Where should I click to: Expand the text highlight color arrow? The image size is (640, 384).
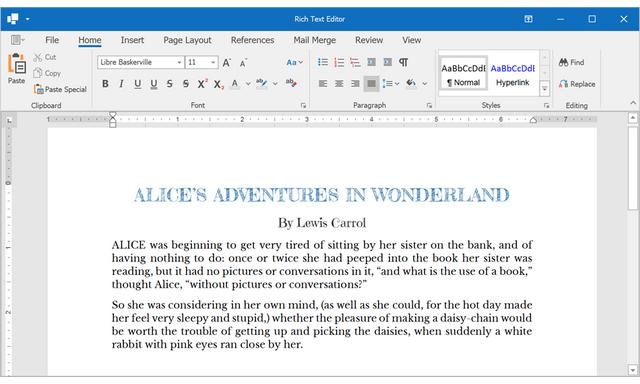tap(275, 84)
